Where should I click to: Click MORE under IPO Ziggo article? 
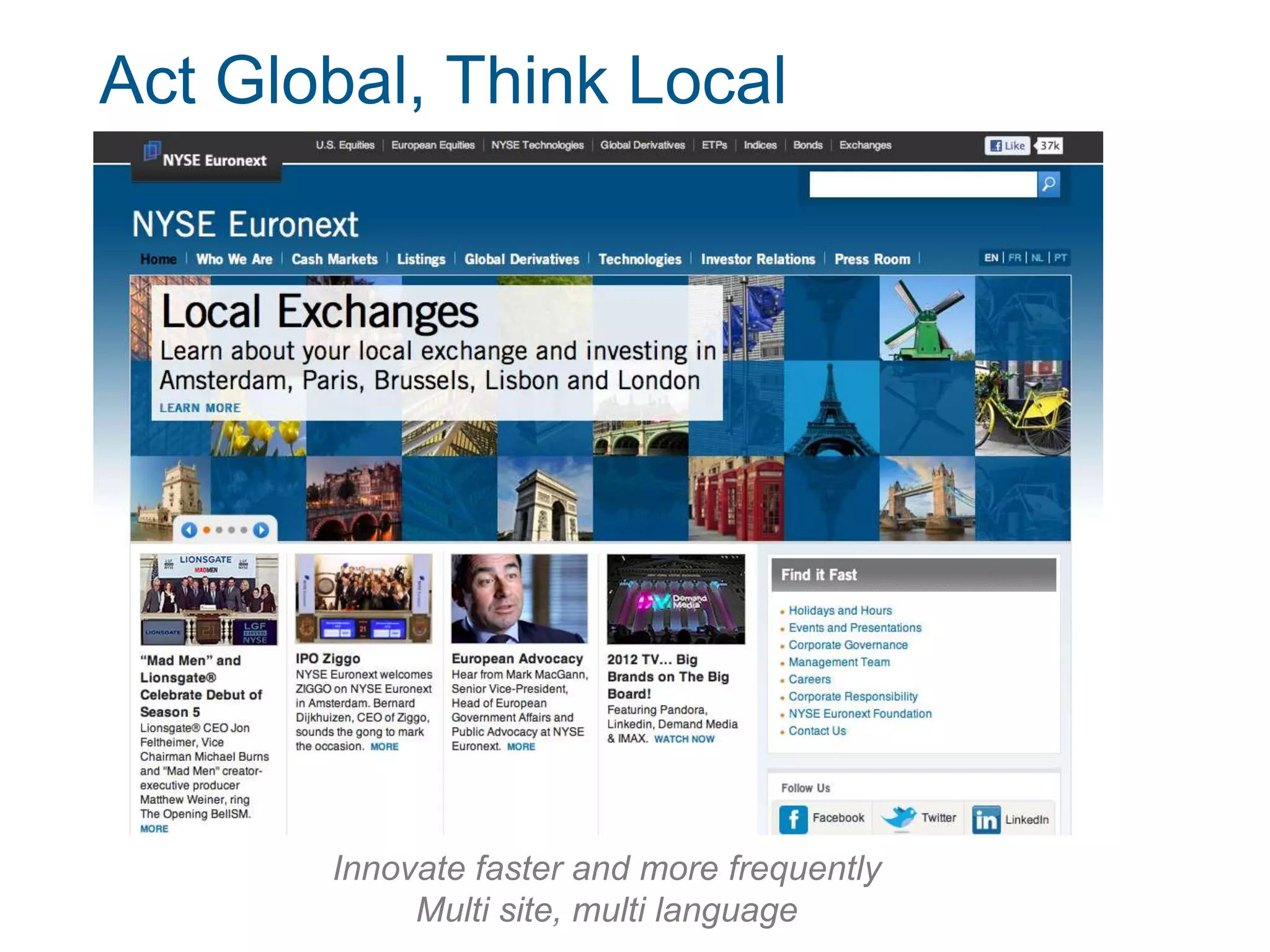click(384, 747)
